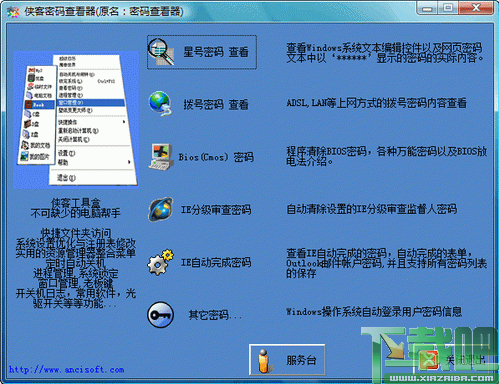Click the magnifier asterisk password icon
This screenshot has height=384, width=499.
(x=161, y=52)
